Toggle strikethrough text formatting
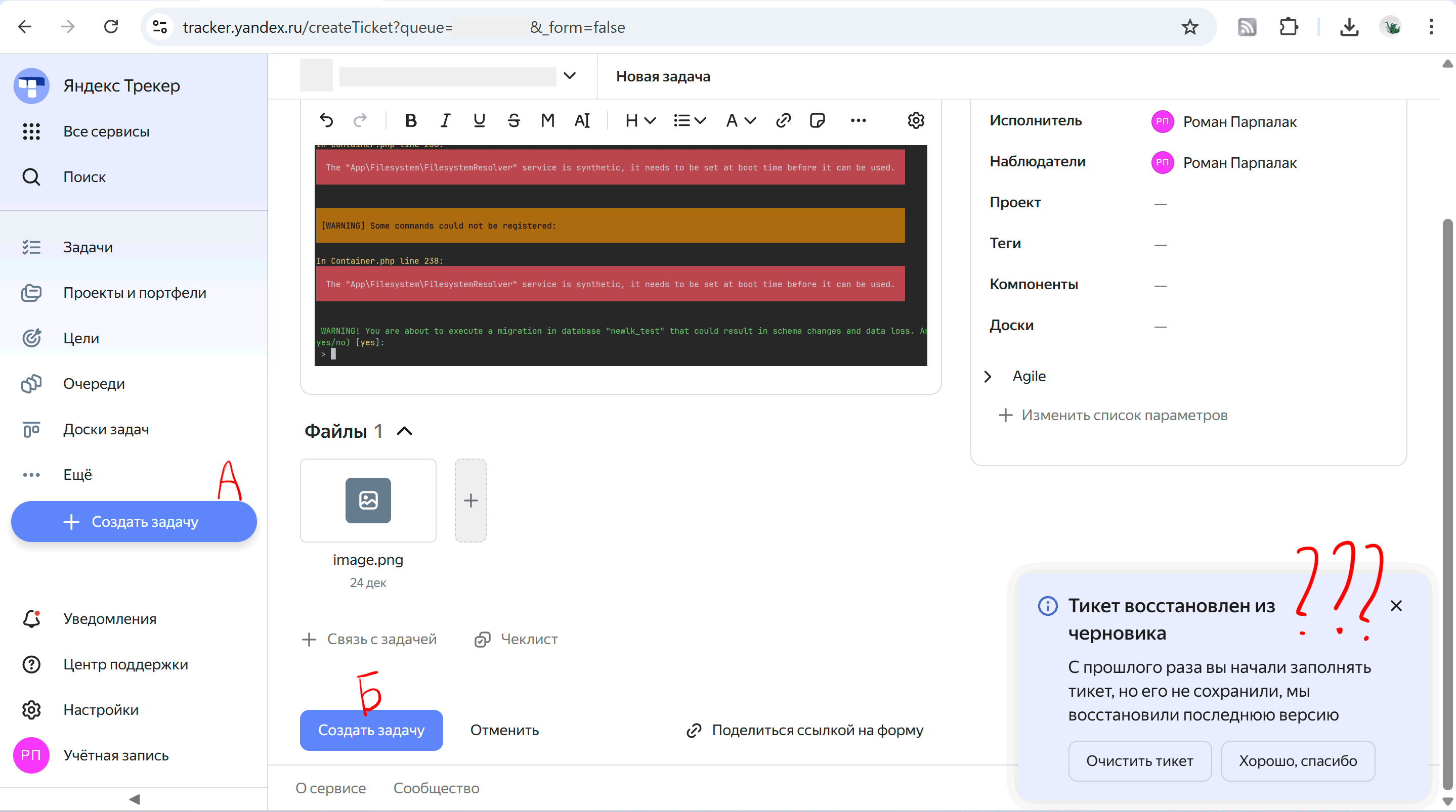 coord(513,120)
